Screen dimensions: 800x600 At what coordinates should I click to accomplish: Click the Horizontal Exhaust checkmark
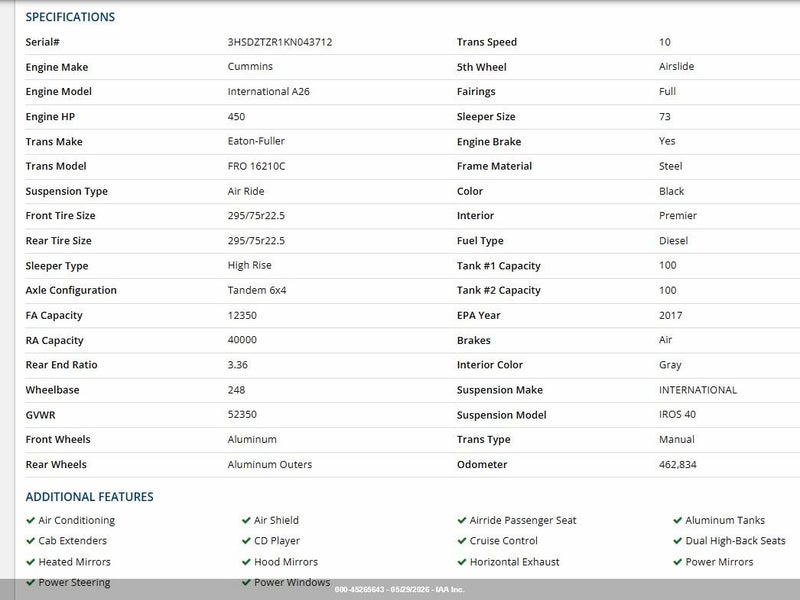click(462, 562)
